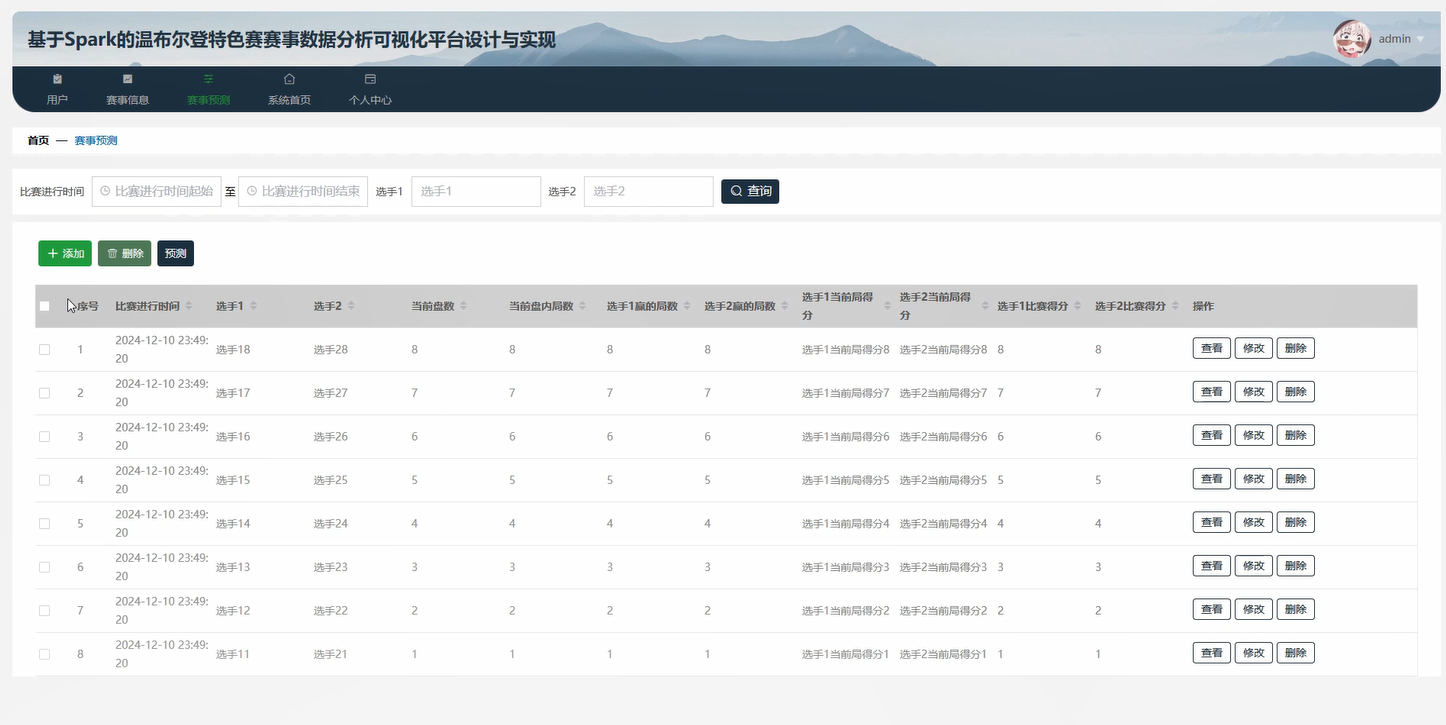Click the cell 选手1当前局得分8

[x=846, y=350]
